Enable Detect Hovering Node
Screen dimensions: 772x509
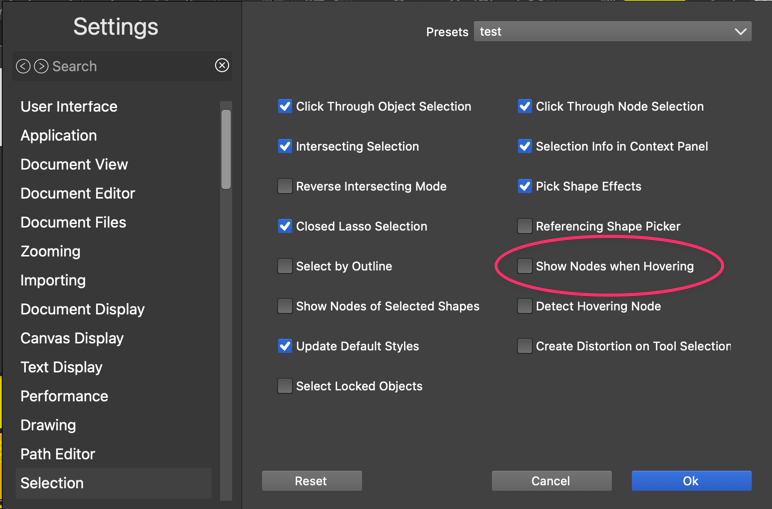coord(525,306)
